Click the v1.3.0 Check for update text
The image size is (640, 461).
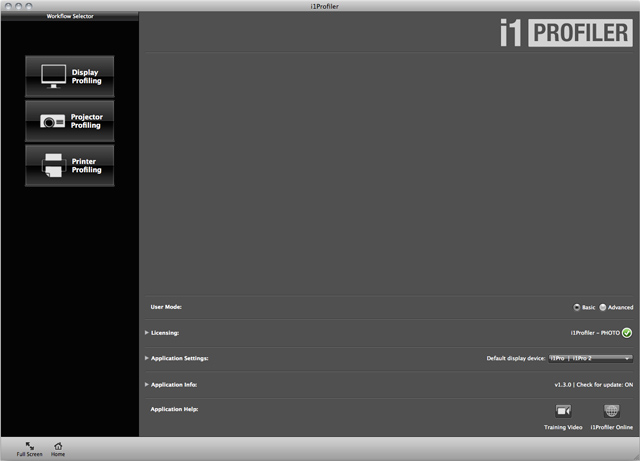tap(593, 385)
